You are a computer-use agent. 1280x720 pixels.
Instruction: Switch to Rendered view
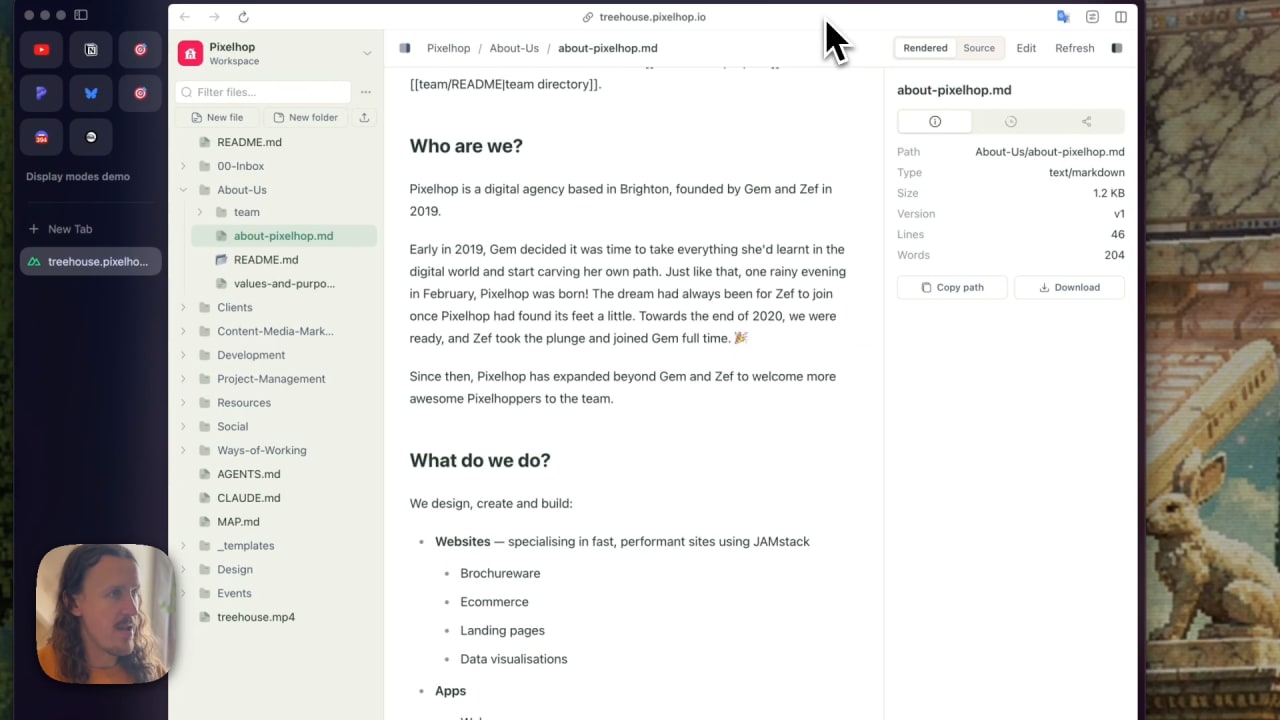point(925,48)
